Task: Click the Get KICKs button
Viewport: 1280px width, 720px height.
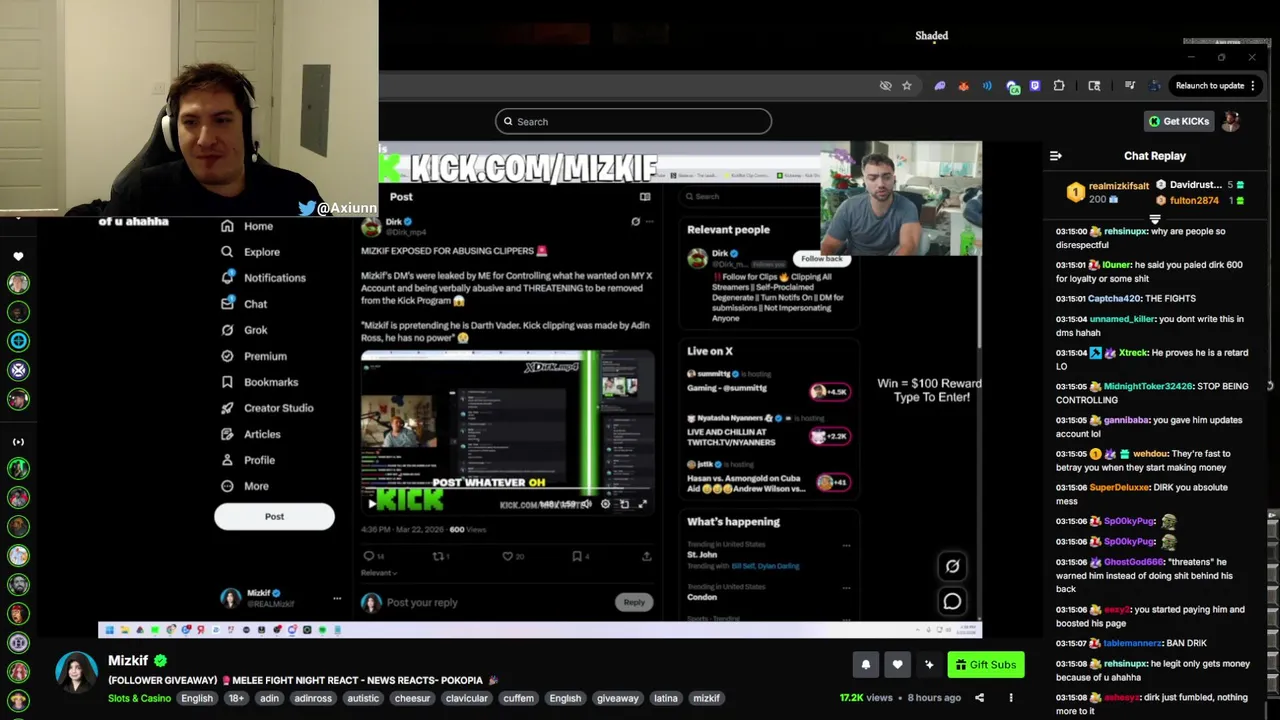Action: 1179,121
